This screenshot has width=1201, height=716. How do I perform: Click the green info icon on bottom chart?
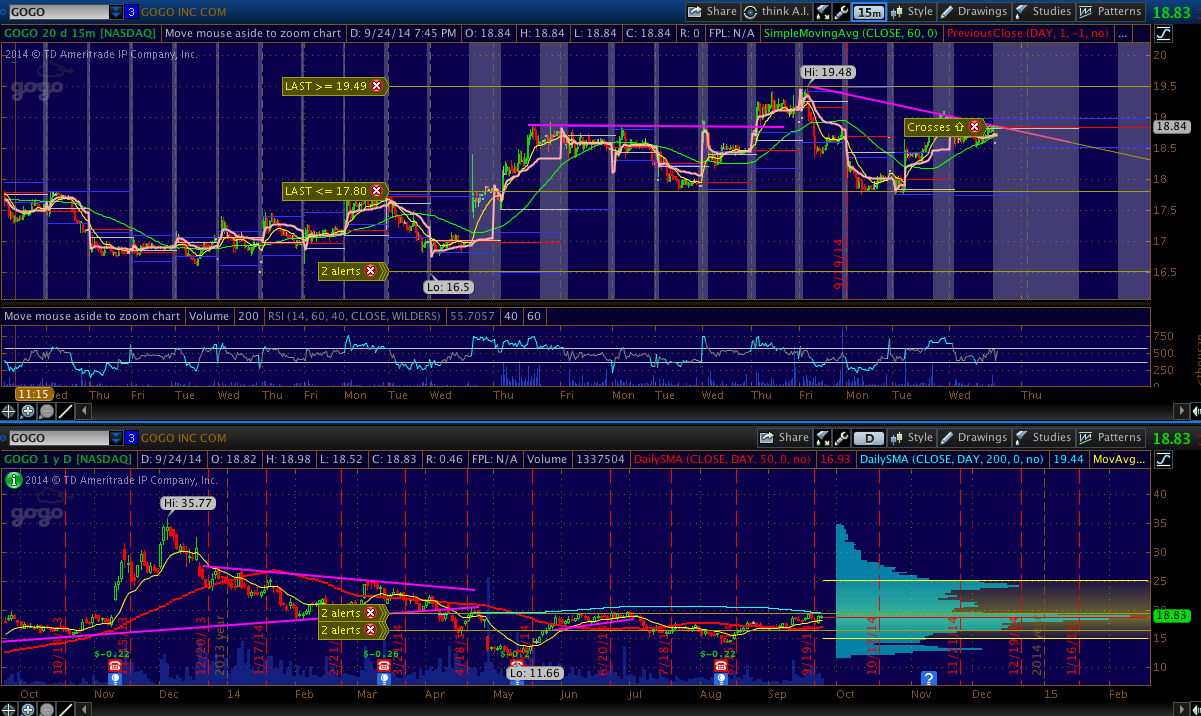pos(13,480)
